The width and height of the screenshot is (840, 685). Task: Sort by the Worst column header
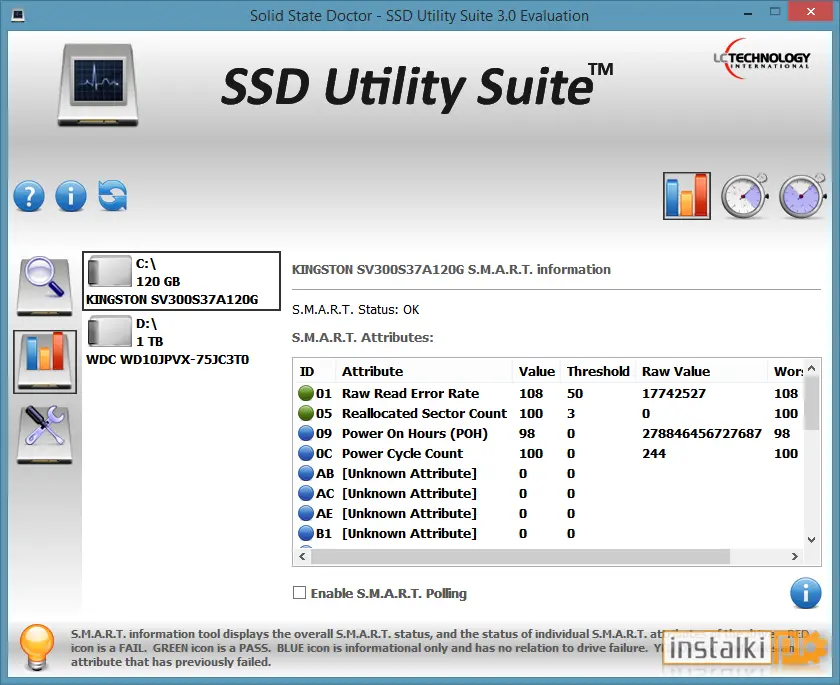tap(786, 371)
